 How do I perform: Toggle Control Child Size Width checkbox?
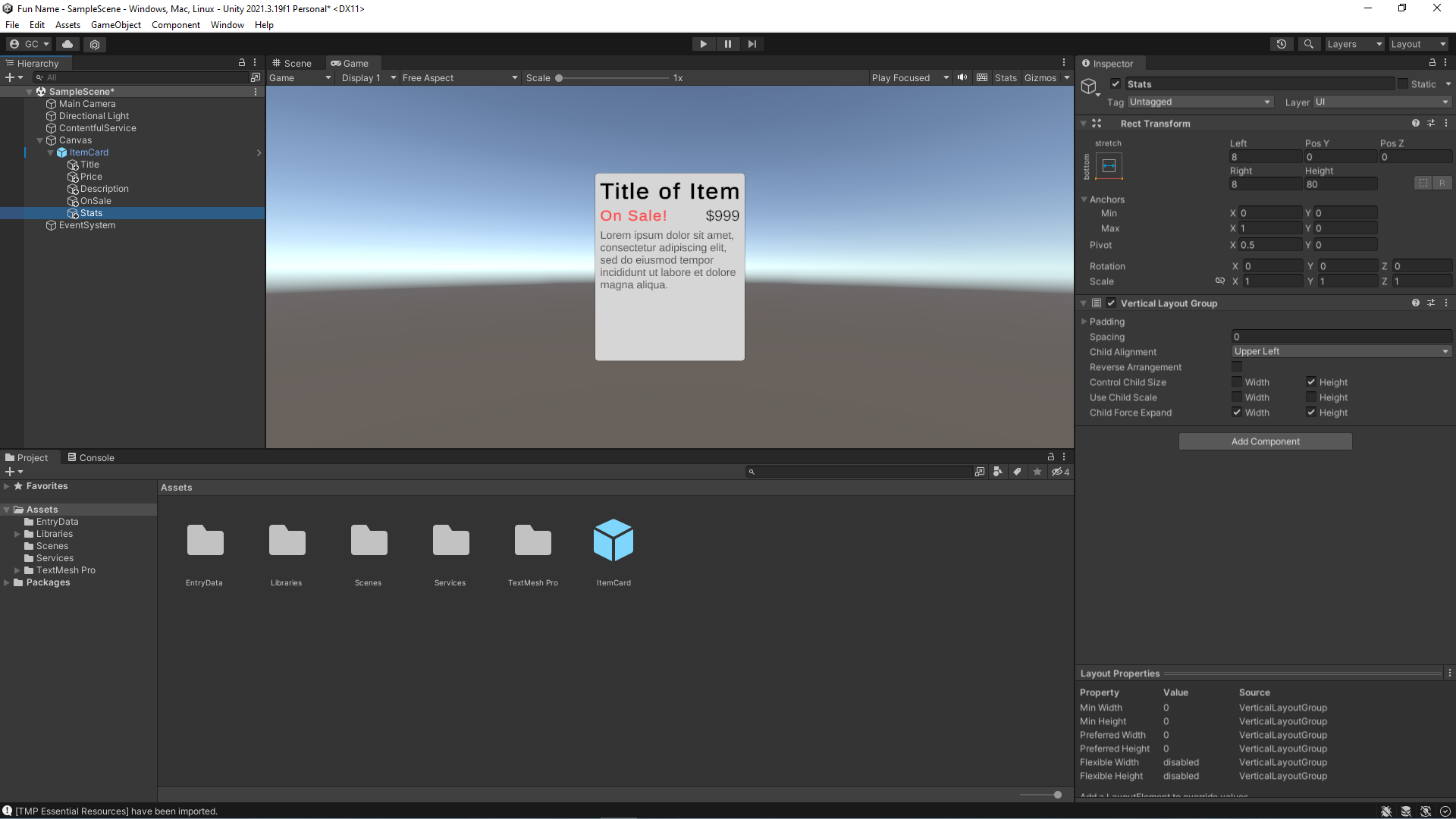coord(1237,382)
